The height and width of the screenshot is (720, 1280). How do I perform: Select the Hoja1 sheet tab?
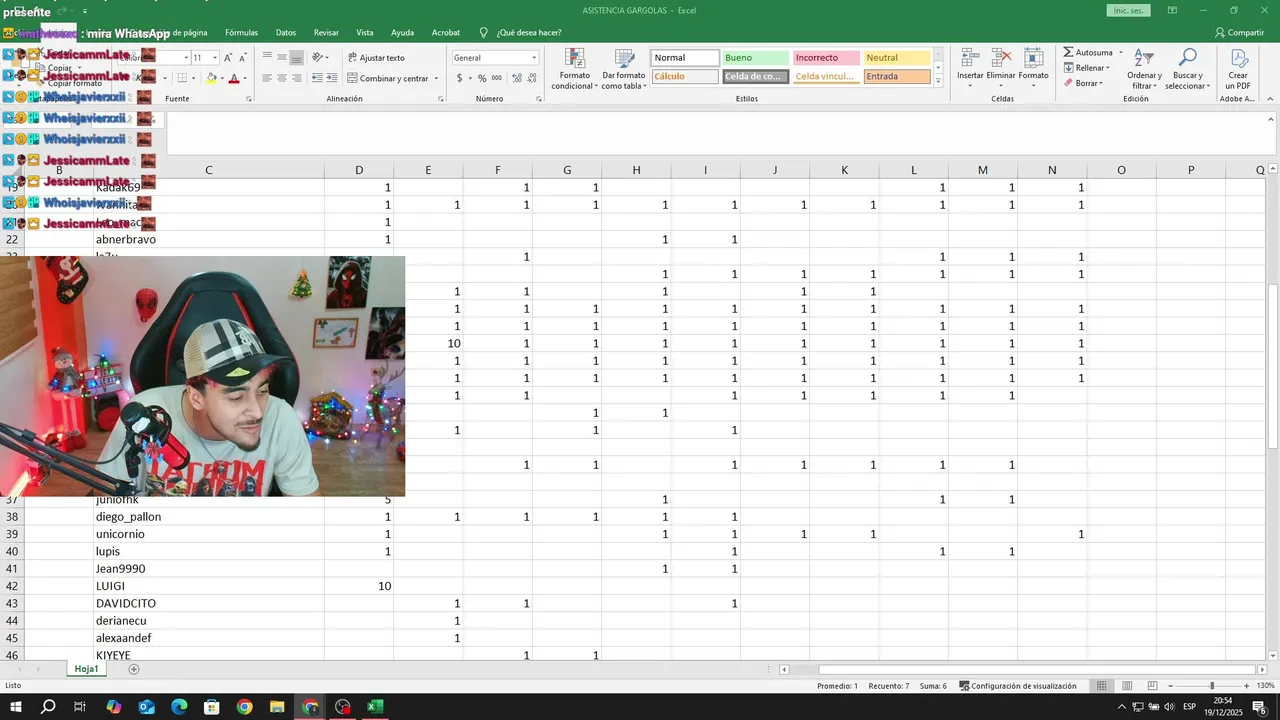(x=86, y=669)
